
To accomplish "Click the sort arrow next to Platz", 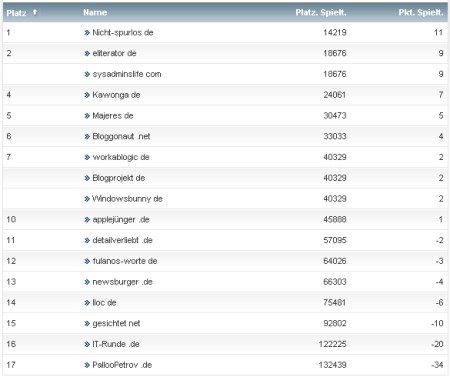I will 35,13.
